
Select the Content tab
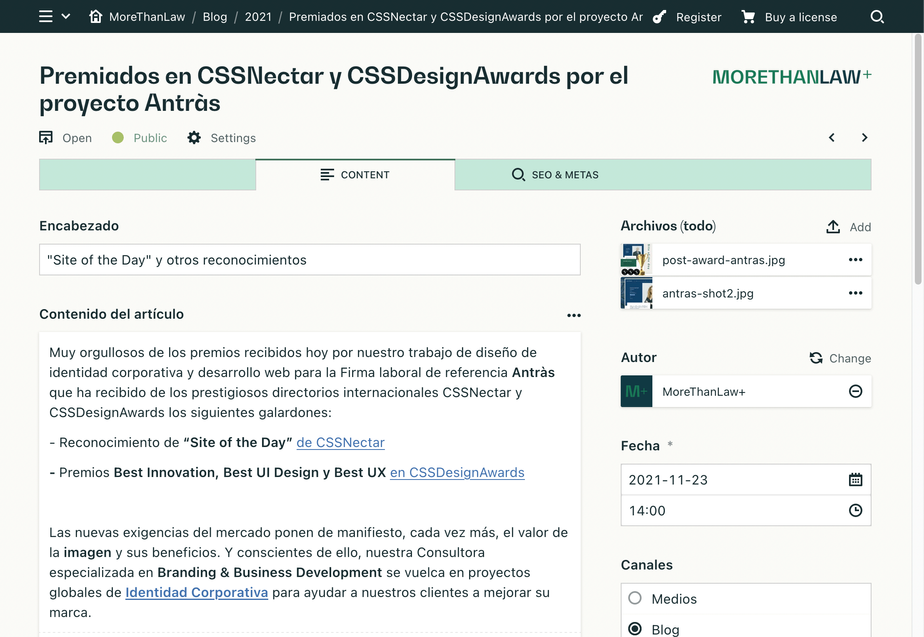coord(355,175)
